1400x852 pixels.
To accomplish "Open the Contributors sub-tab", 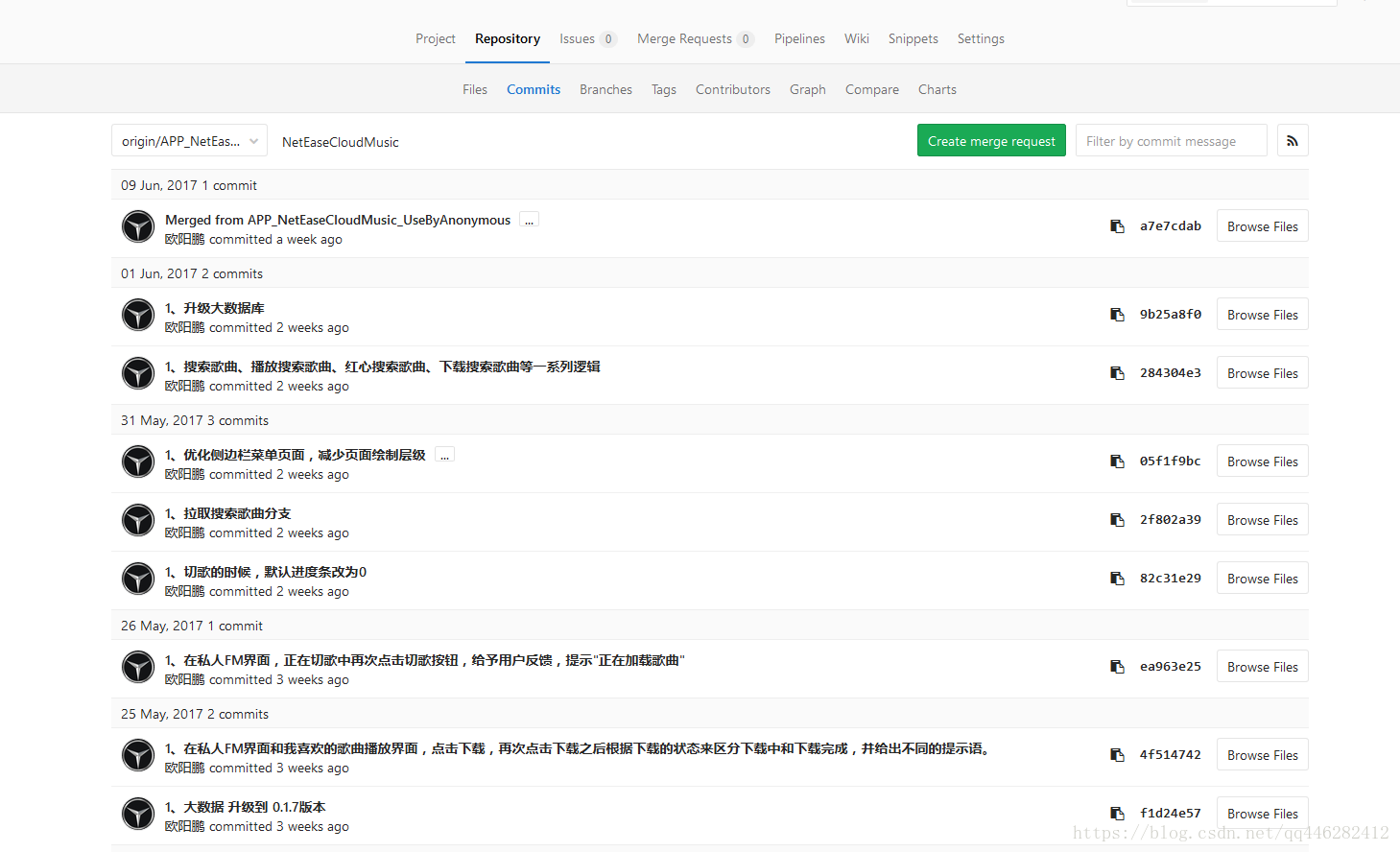I will click(733, 89).
